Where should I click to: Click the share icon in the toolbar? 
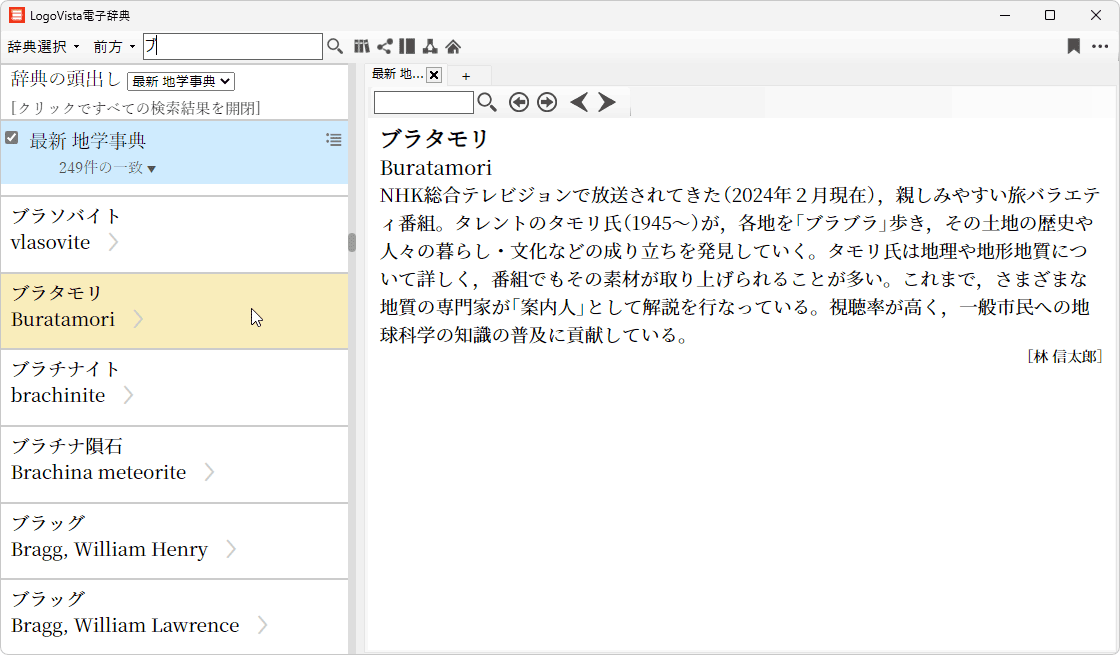(x=384, y=46)
